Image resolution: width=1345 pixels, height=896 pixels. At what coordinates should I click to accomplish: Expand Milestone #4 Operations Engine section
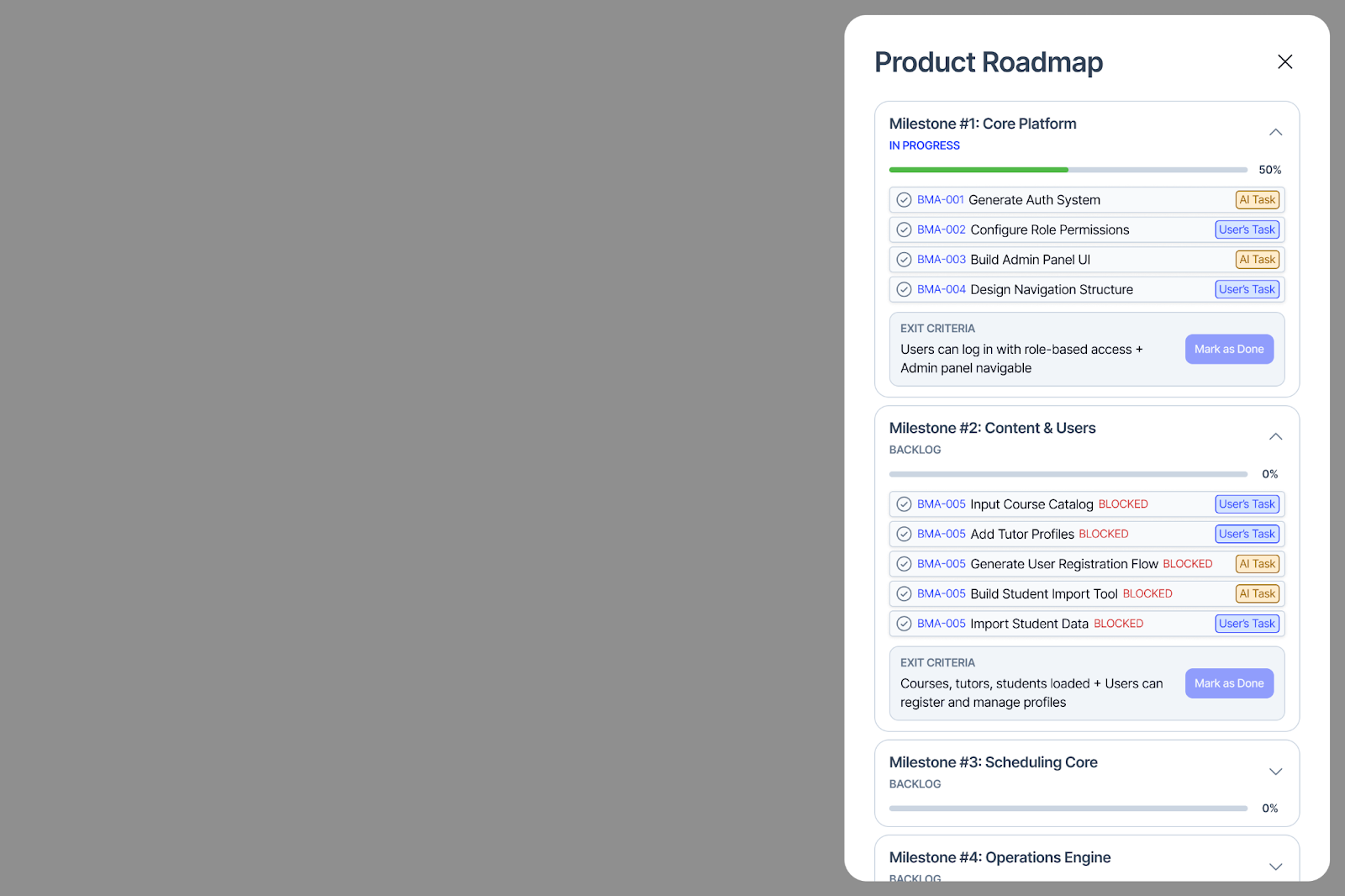[x=1275, y=867]
